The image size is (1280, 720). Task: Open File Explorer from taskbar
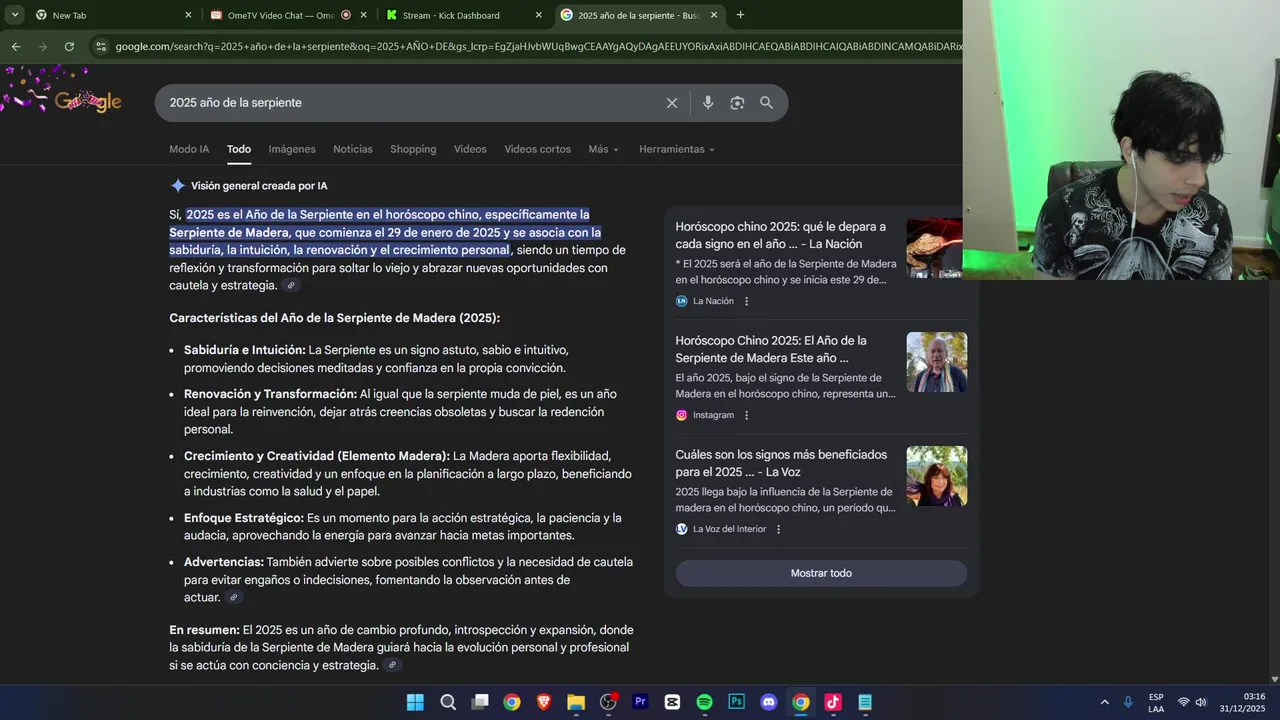[576, 702]
